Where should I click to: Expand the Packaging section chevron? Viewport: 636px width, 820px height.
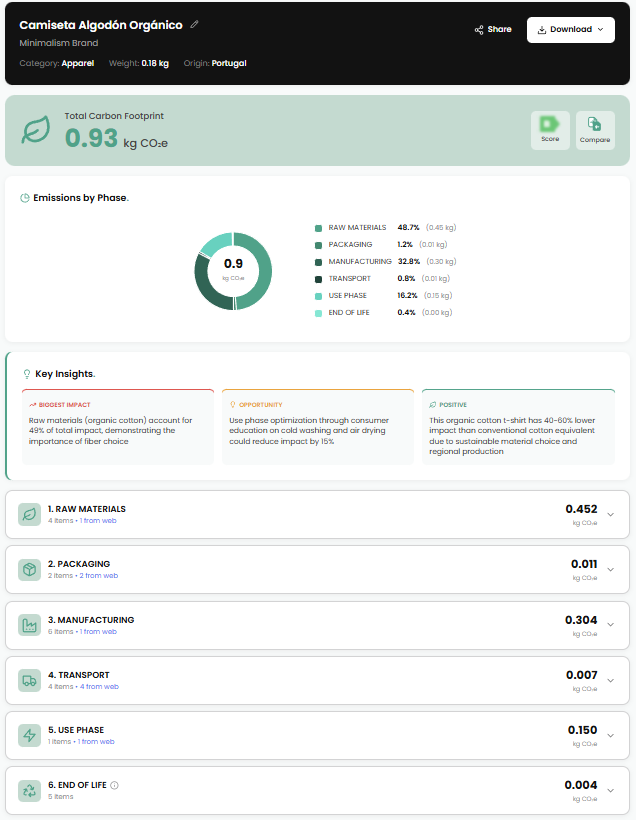pos(610,570)
